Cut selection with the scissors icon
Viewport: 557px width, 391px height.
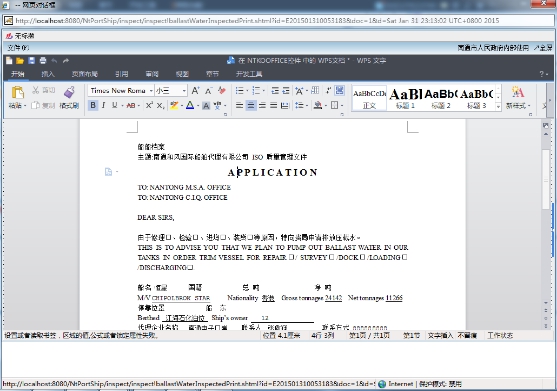coord(36,90)
